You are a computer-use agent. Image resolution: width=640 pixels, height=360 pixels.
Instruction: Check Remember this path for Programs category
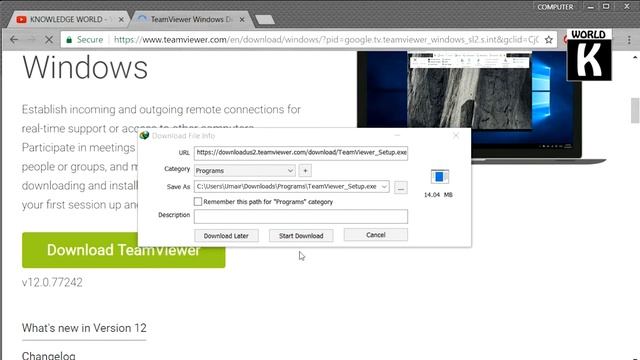[198, 202]
